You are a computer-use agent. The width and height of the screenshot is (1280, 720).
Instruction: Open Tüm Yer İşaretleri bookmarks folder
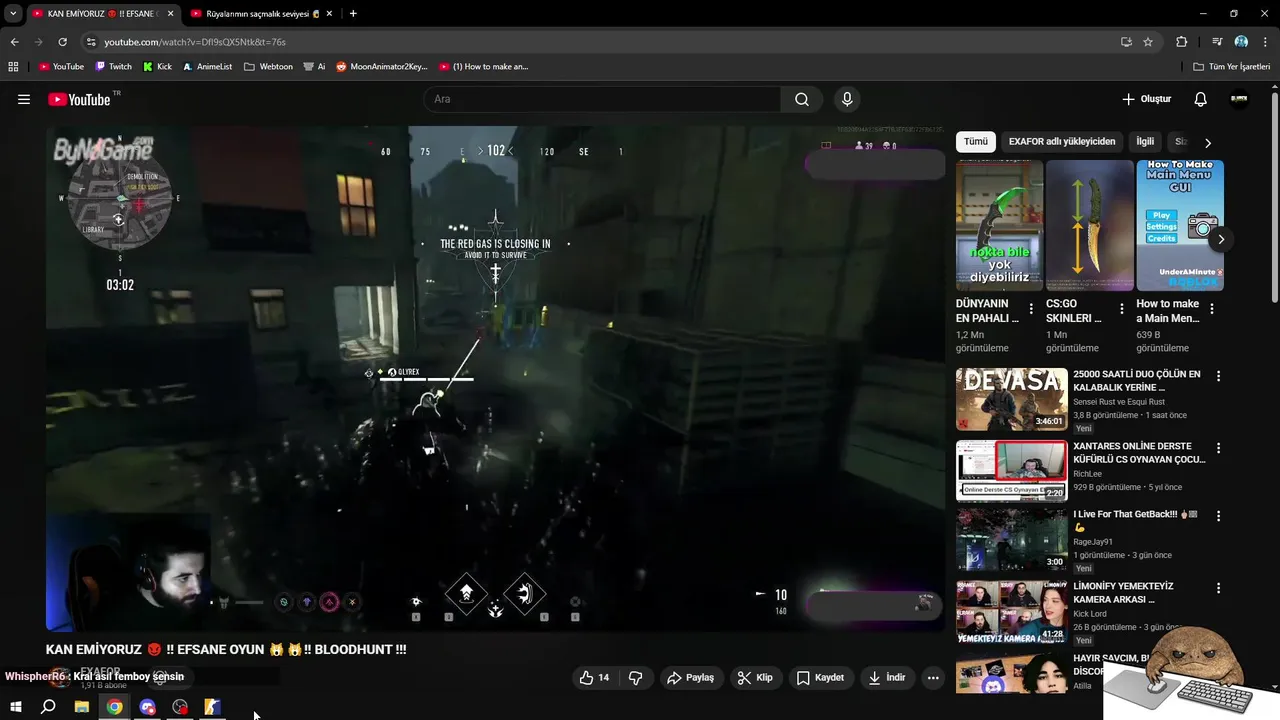pyautogui.click(x=1232, y=67)
